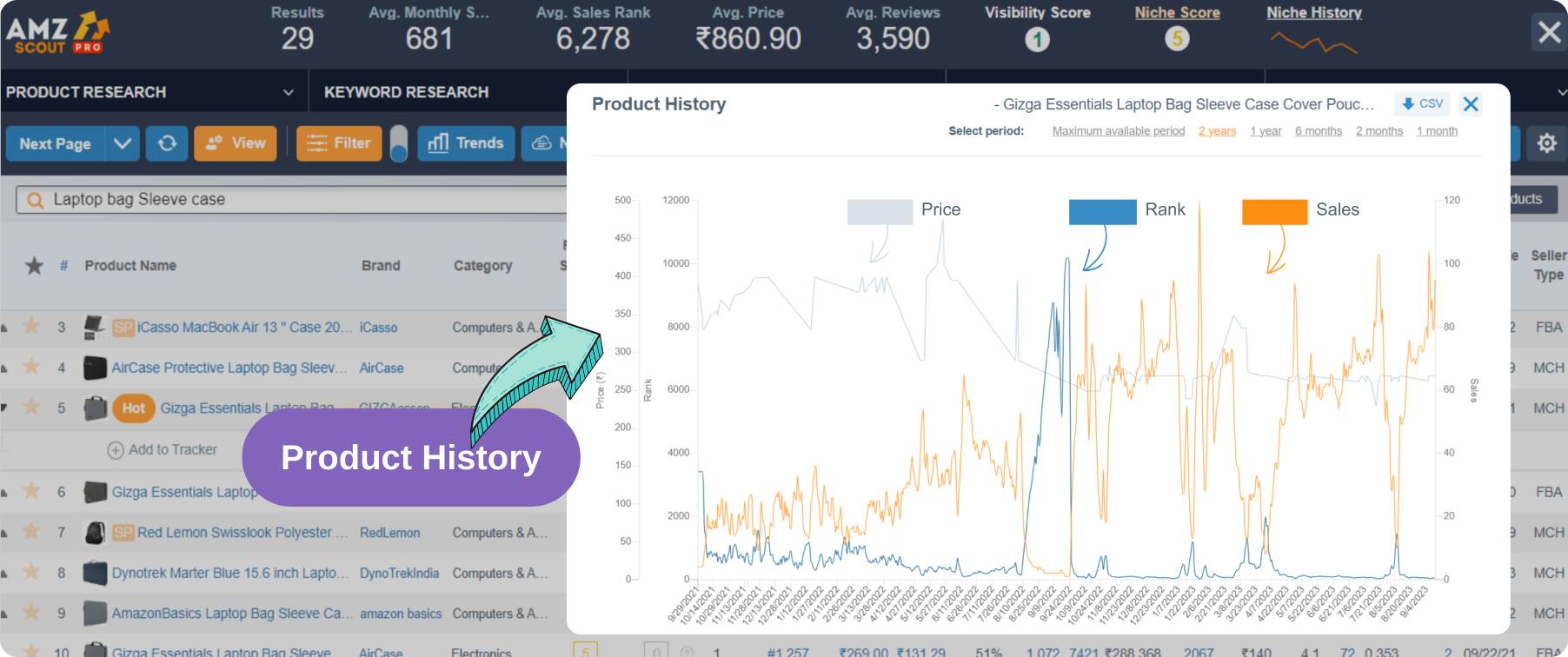Screen dimensions: 1568x657
Task: Click search magnifier icon in query box
Action: click(35, 200)
